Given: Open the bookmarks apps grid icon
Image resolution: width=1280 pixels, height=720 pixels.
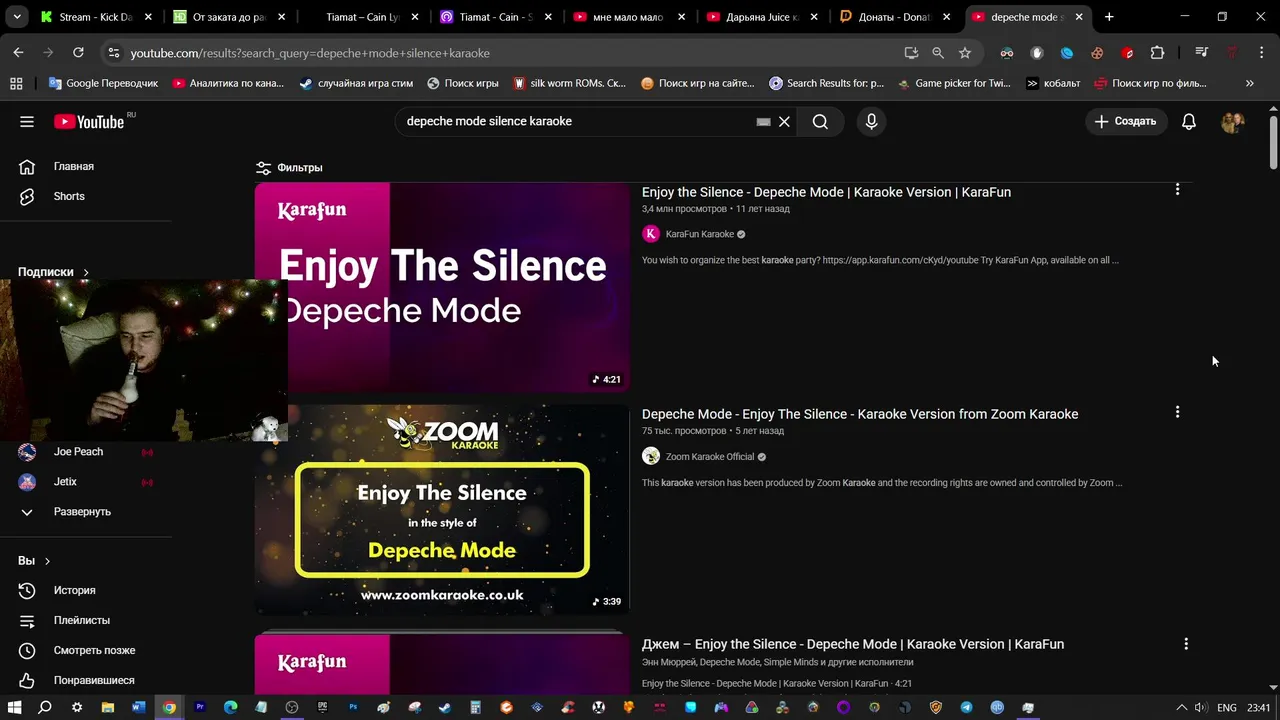Looking at the screenshot, I should click(16, 83).
